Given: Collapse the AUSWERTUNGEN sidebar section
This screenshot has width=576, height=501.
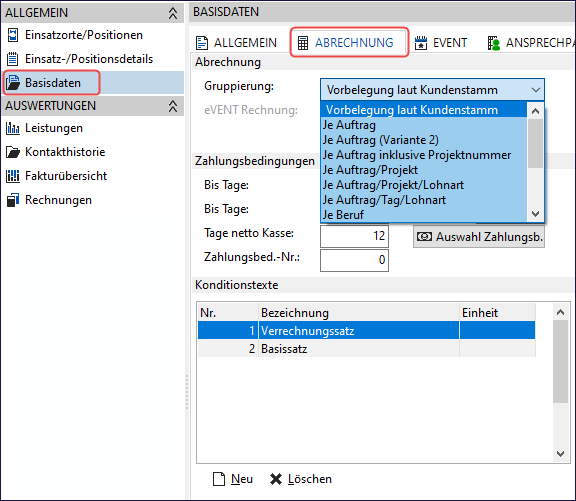Looking at the screenshot, I should pos(173,106).
